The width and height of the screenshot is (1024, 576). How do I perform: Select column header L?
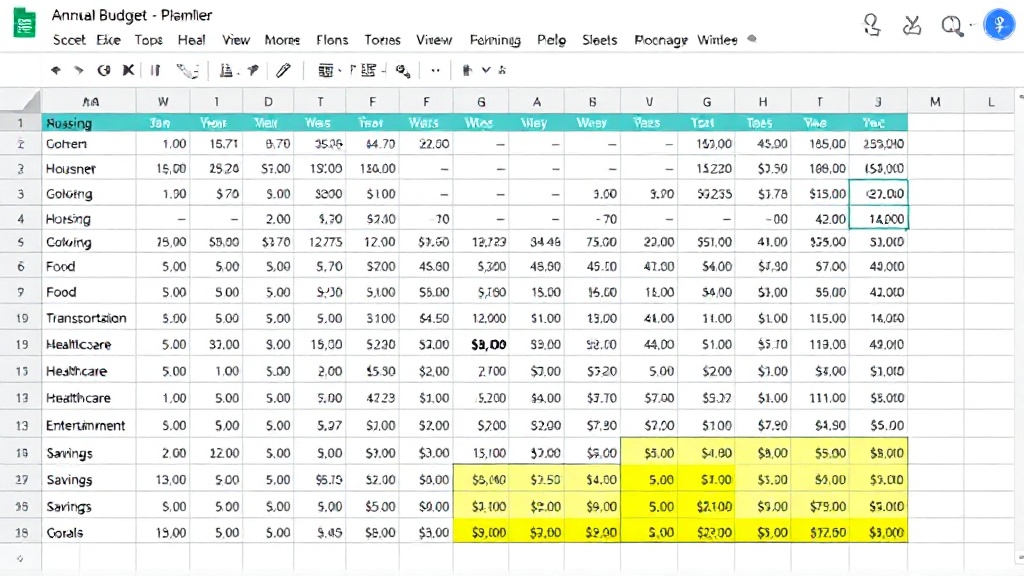(991, 101)
